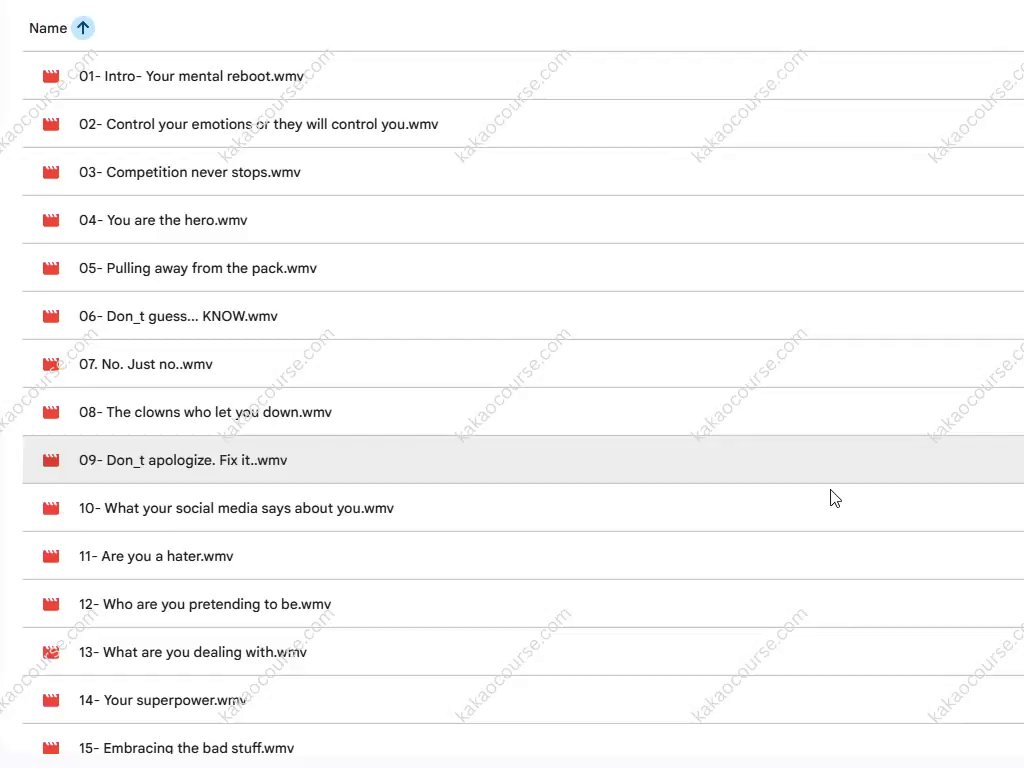
Task: Click the sort direction arrow beside Name
Action: [x=83, y=28]
